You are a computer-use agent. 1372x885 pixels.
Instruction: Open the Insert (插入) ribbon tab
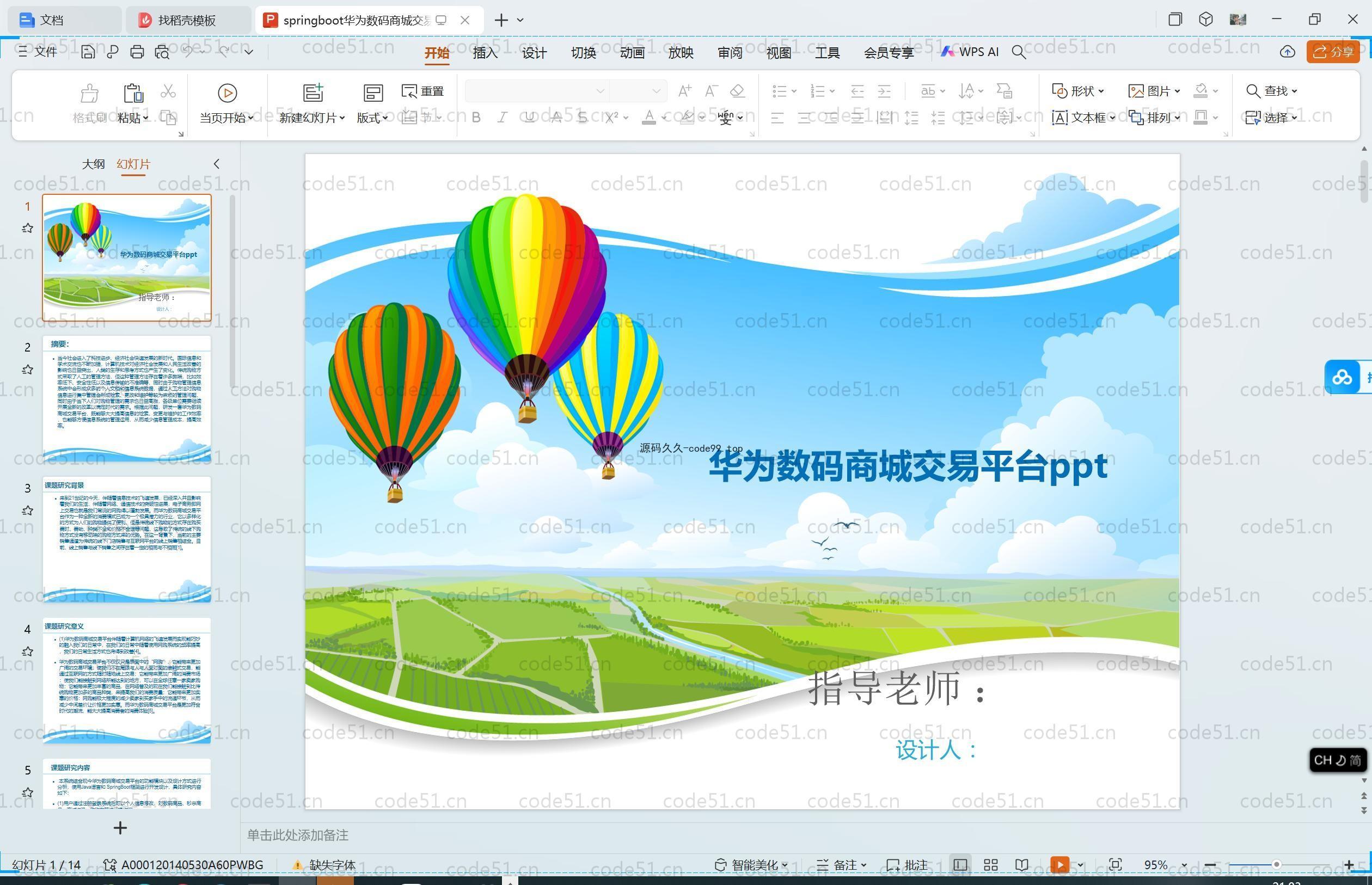tap(485, 53)
